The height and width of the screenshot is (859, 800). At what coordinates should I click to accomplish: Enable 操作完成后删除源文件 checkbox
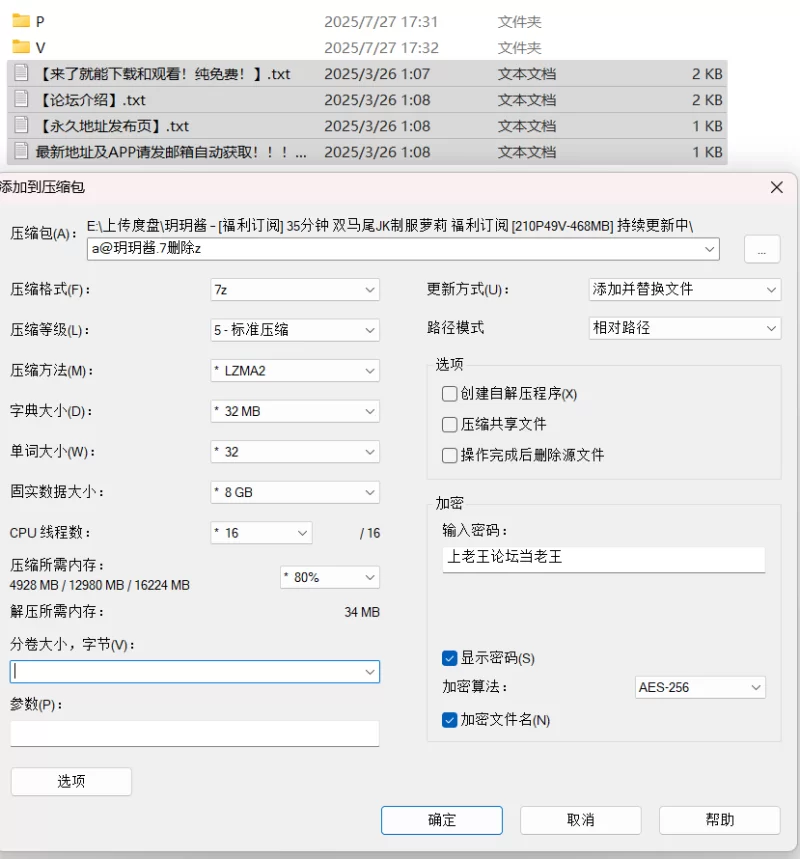click(x=449, y=455)
